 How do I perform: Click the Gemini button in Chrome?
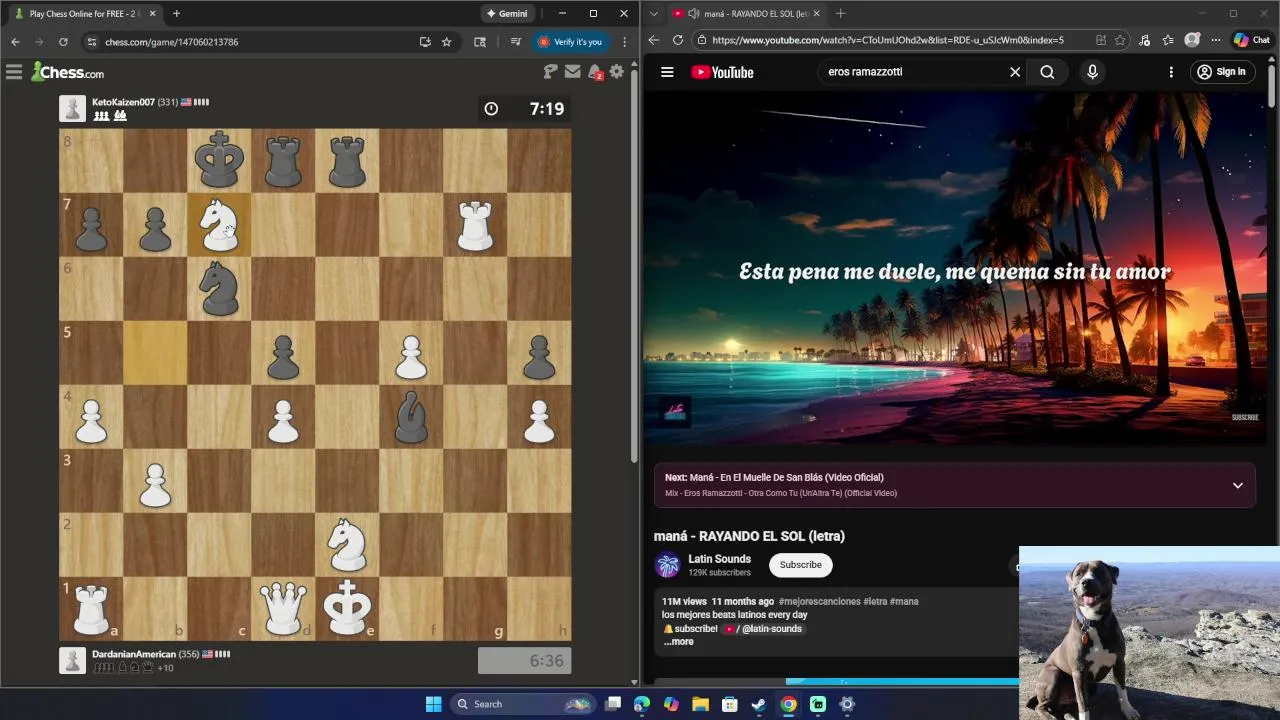coord(507,14)
